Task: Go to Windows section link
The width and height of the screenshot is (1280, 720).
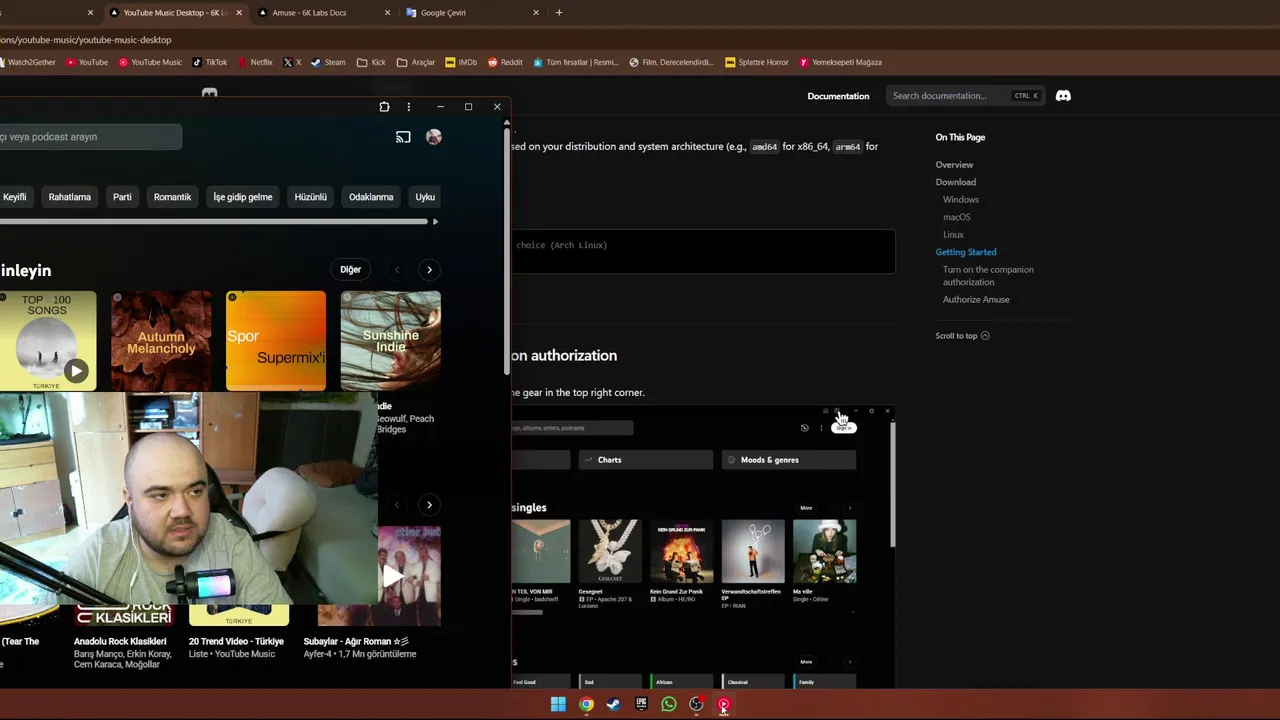Action: click(961, 200)
